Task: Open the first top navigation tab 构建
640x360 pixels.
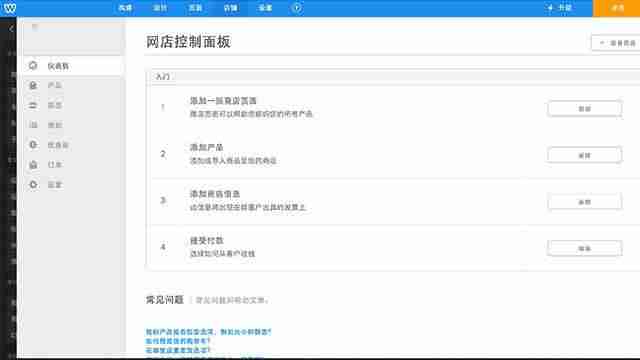Action: point(125,8)
